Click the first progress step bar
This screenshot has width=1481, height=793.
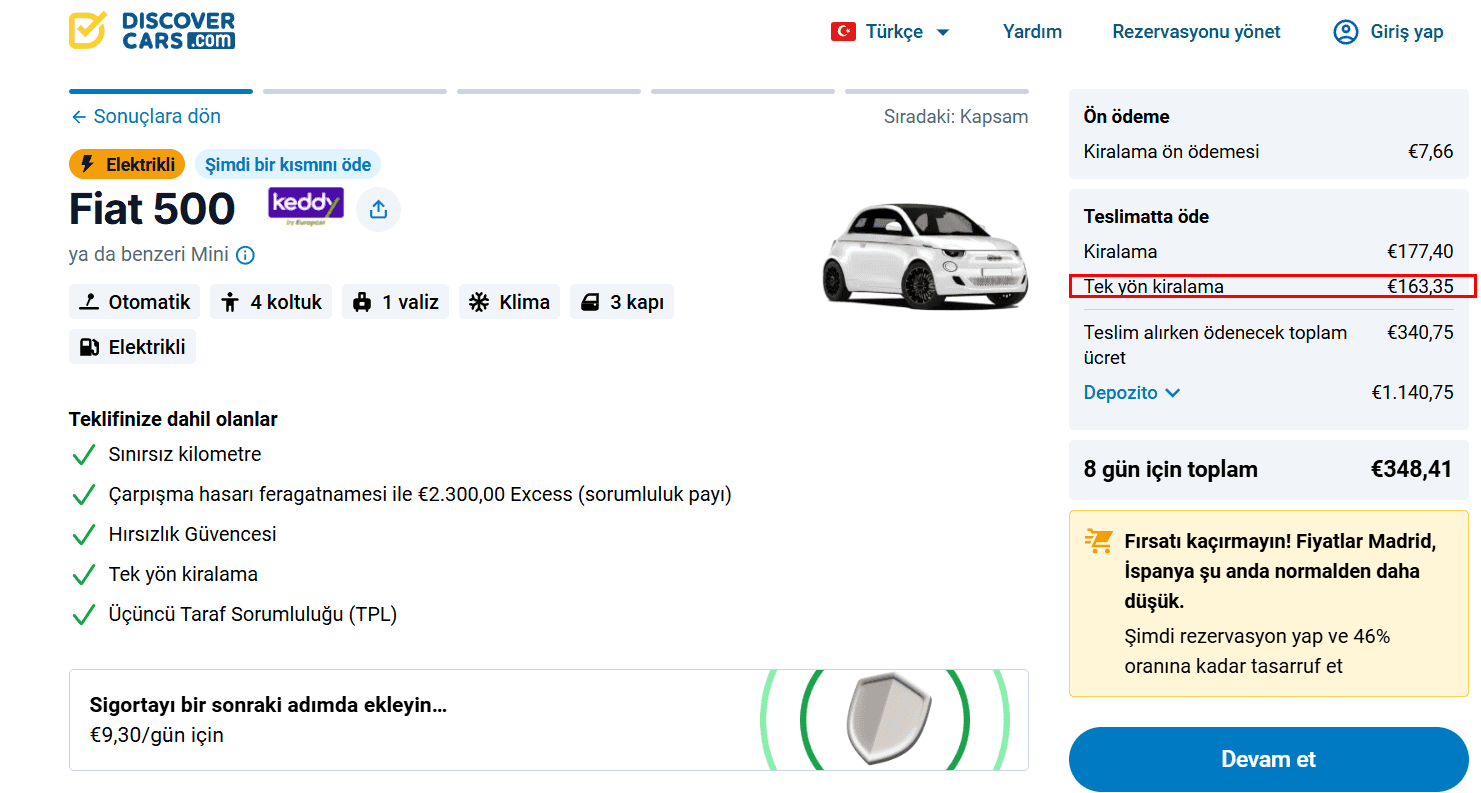click(160, 91)
